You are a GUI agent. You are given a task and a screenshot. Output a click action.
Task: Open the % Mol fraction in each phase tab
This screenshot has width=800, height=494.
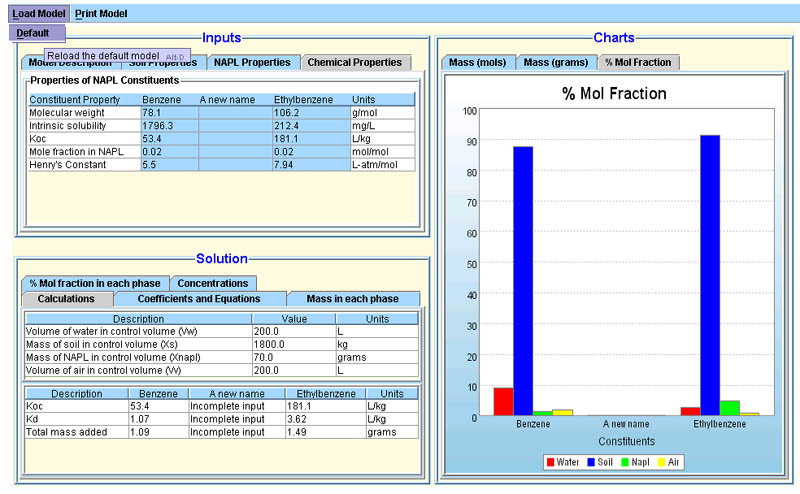94,283
